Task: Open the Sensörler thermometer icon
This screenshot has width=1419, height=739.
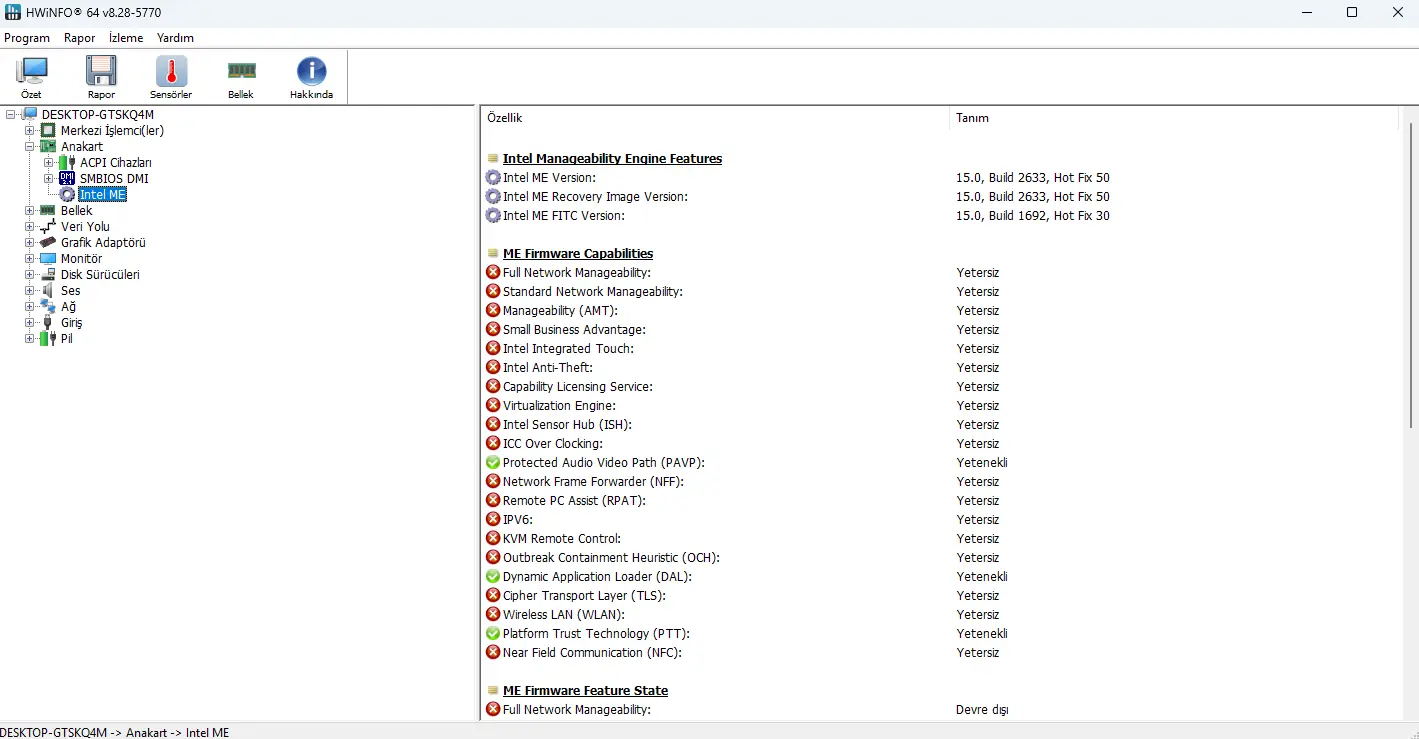Action: coord(171,72)
